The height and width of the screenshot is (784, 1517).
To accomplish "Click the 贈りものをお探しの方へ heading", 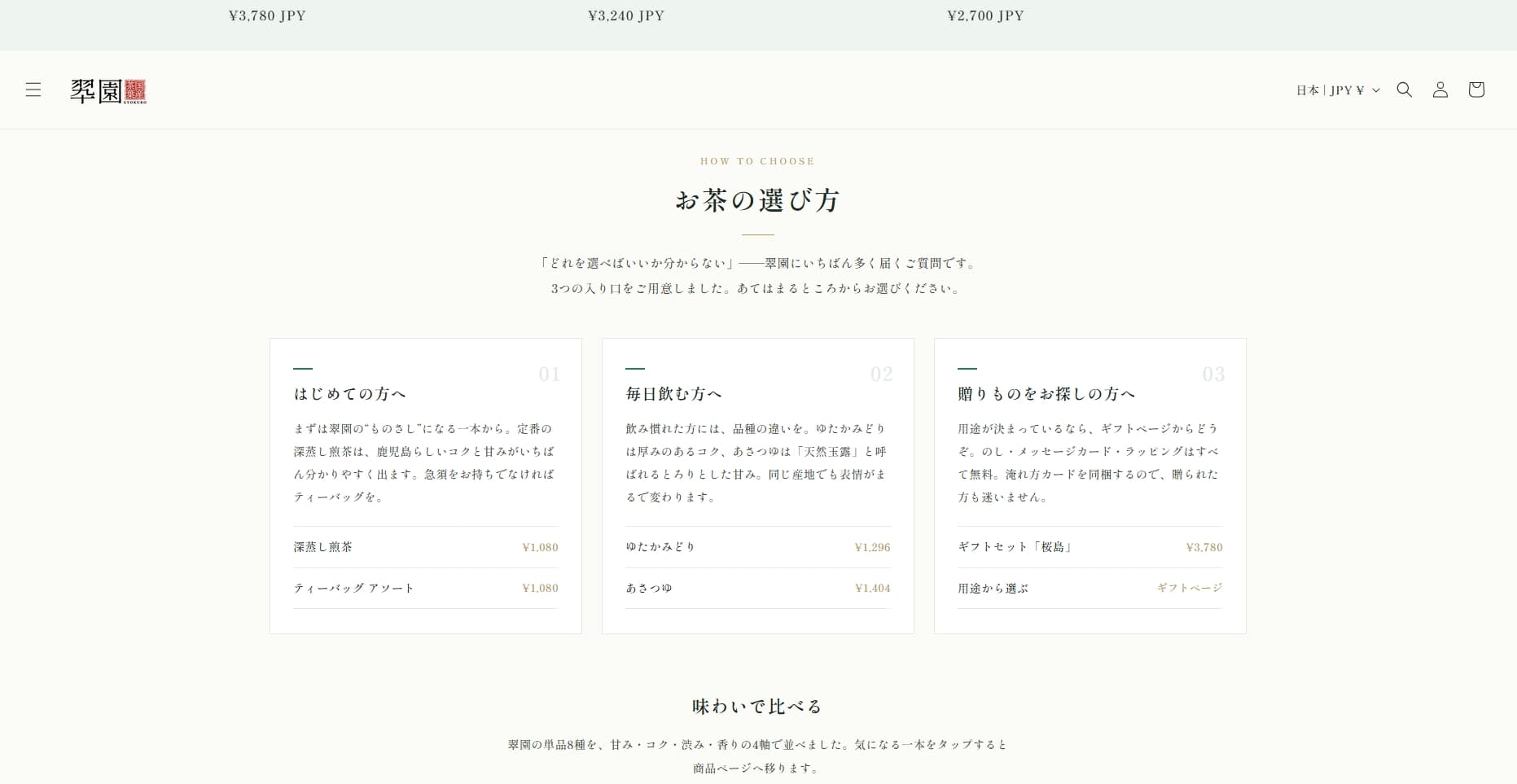I will [1046, 394].
